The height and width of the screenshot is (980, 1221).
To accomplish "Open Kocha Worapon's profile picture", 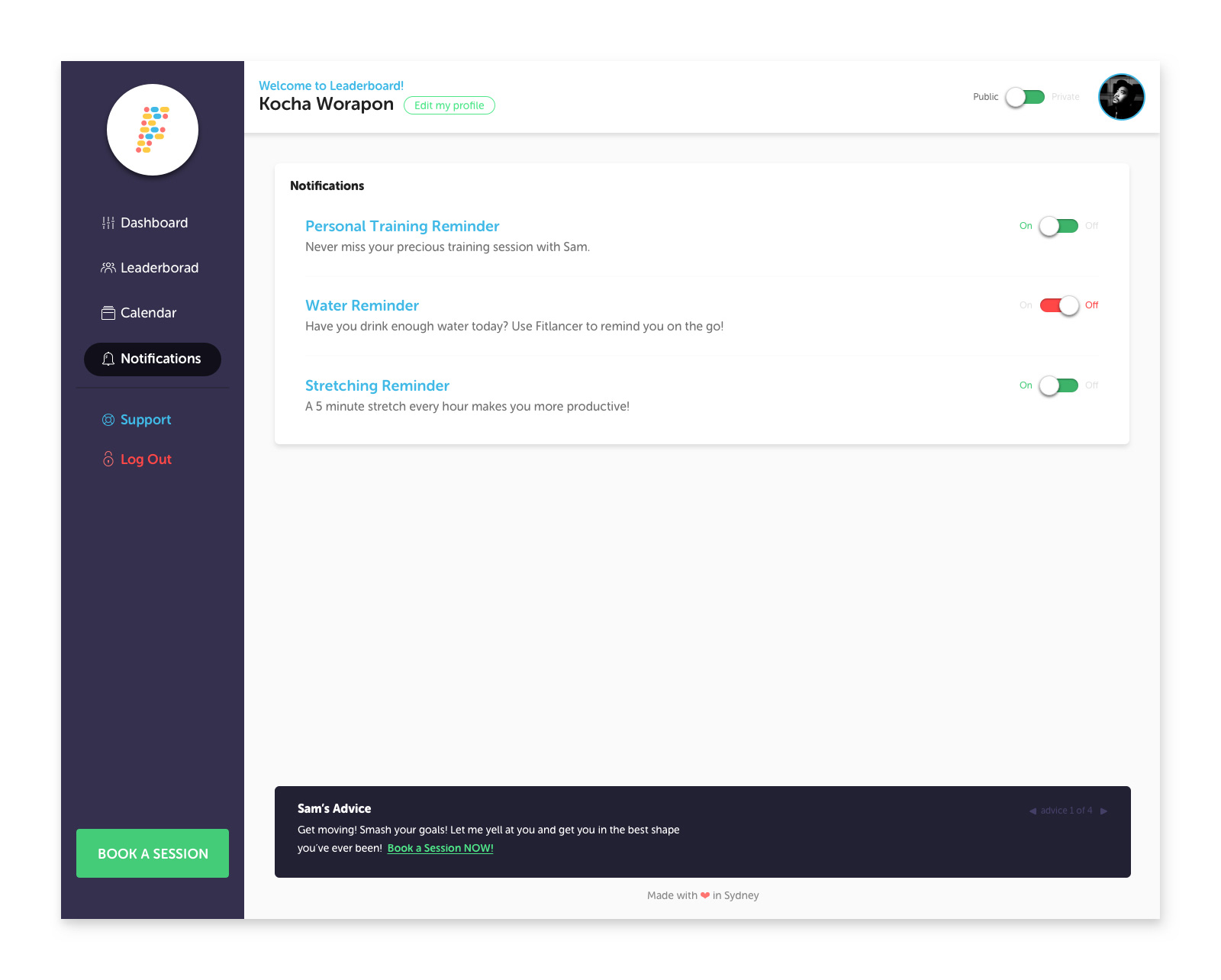I will [x=1121, y=97].
